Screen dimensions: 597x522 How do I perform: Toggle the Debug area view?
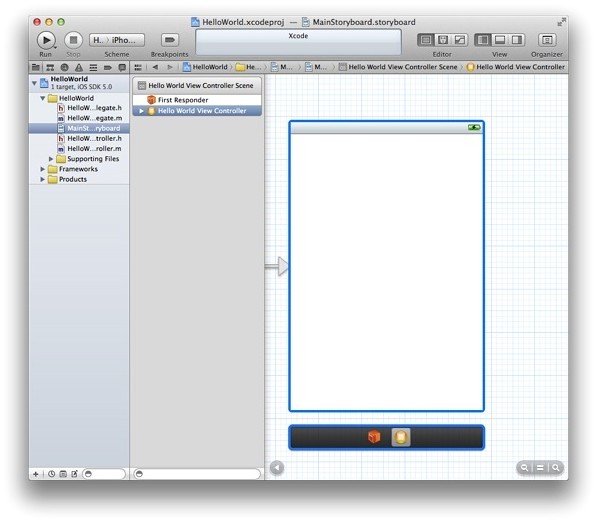tap(500, 40)
